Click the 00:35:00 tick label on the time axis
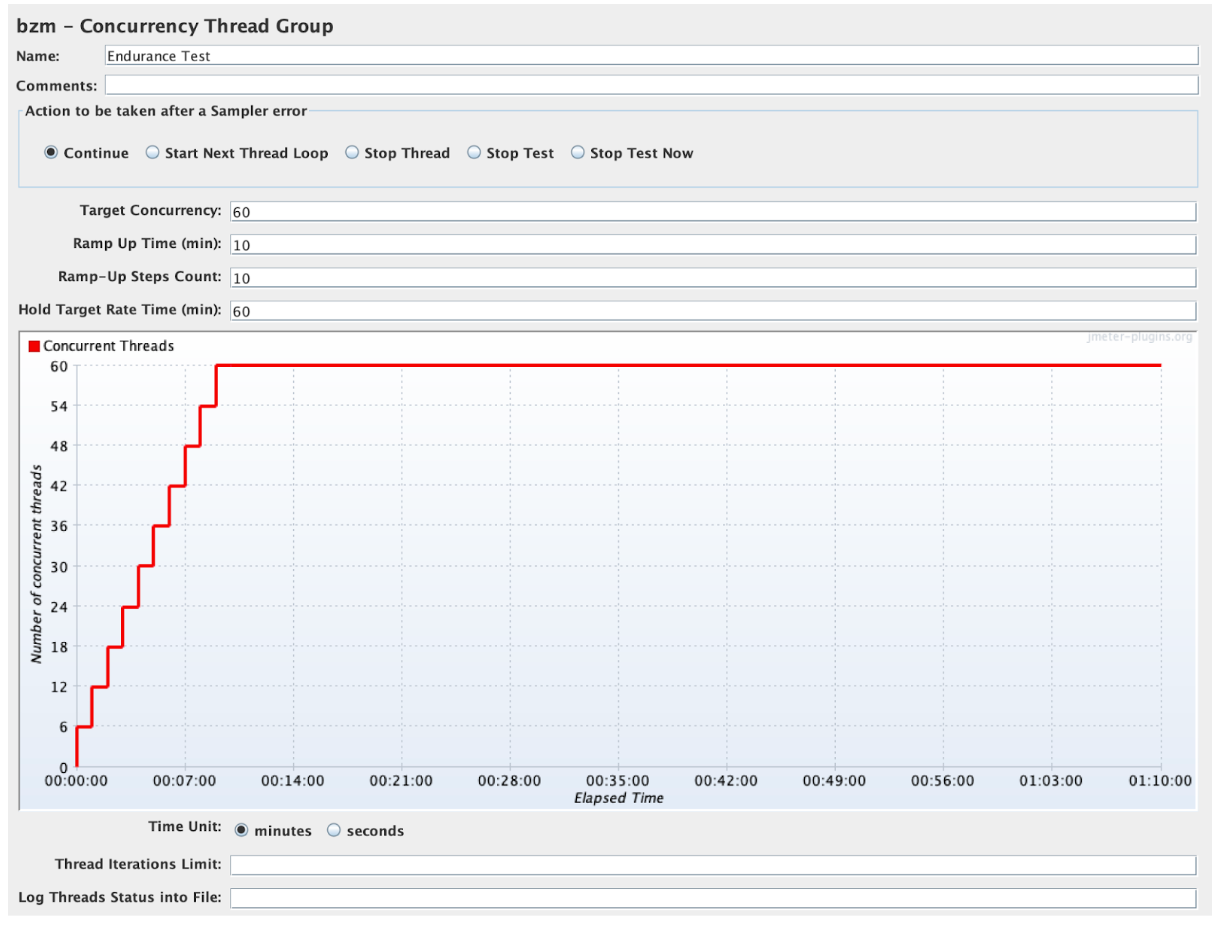Image resolution: width=1212 pixels, height=926 pixels. tap(618, 781)
